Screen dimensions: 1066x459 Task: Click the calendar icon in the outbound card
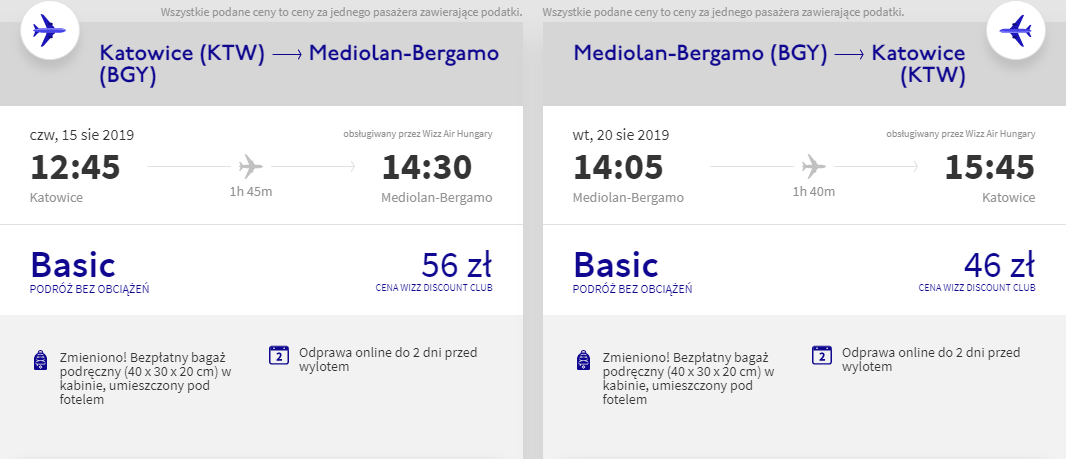point(279,355)
